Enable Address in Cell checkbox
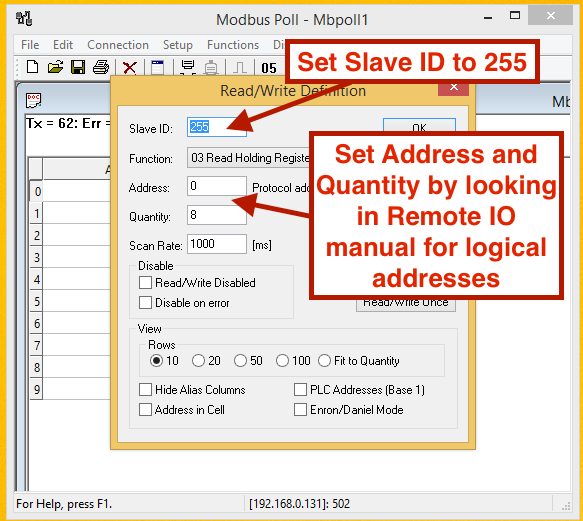Image resolution: width=583 pixels, height=521 pixels. pyautogui.click(x=145, y=410)
